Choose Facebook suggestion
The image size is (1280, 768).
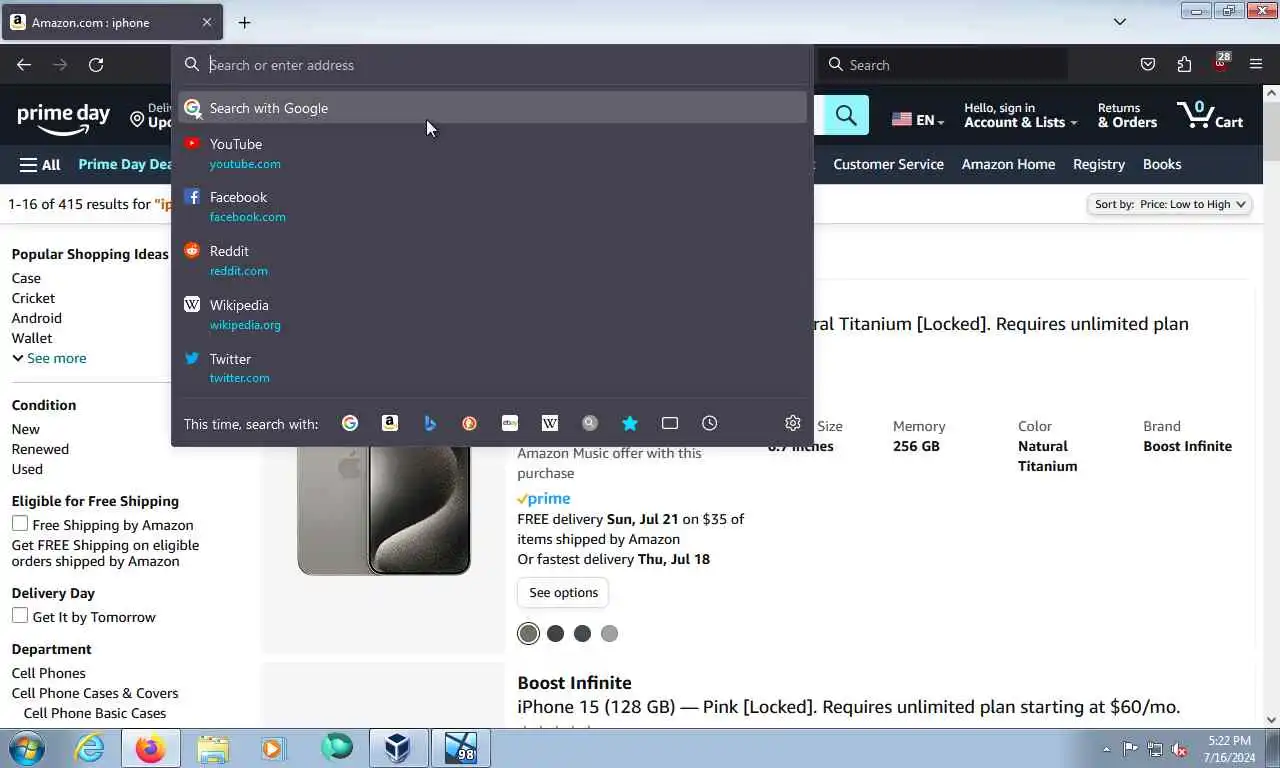(492, 206)
